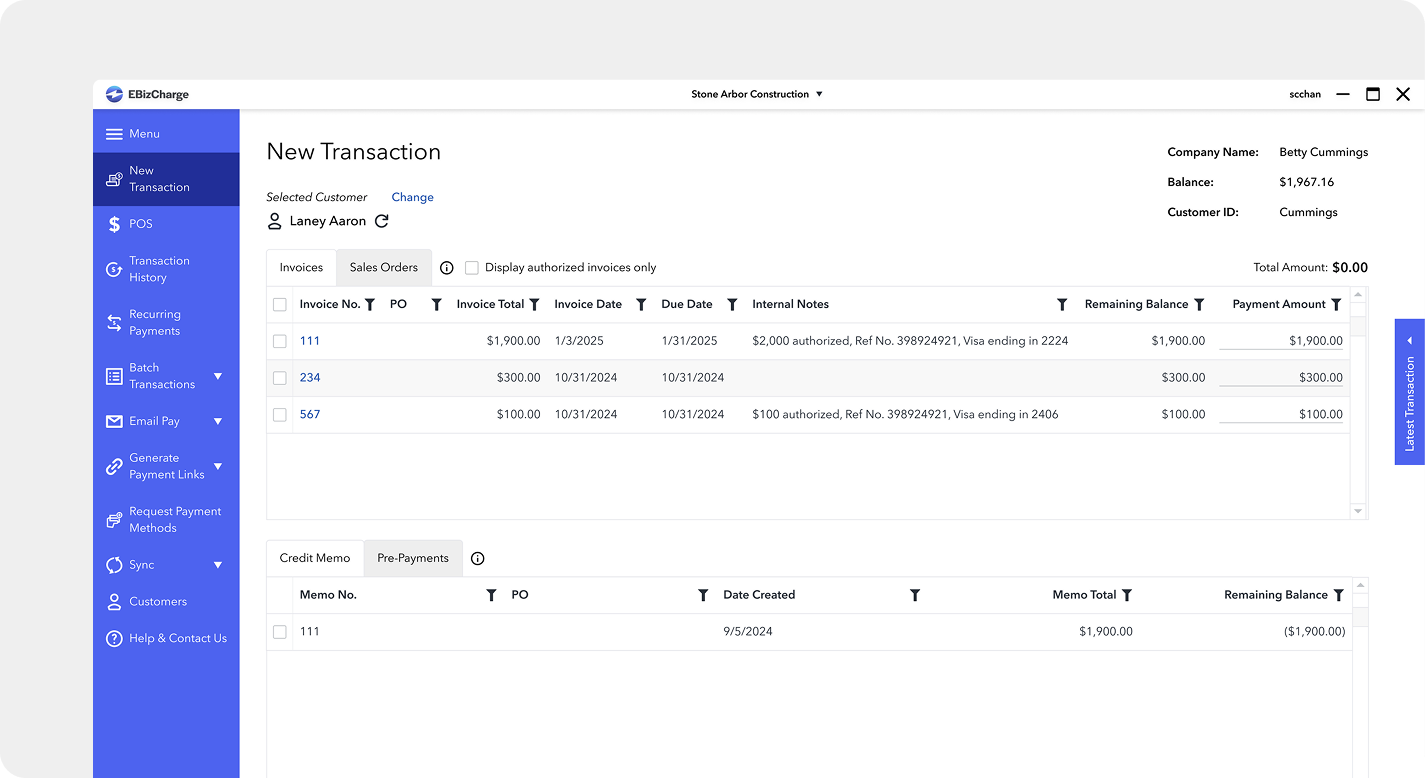Open Transaction History from the sidebar
The width and height of the screenshot is (1425, 778).
point(166,269)
